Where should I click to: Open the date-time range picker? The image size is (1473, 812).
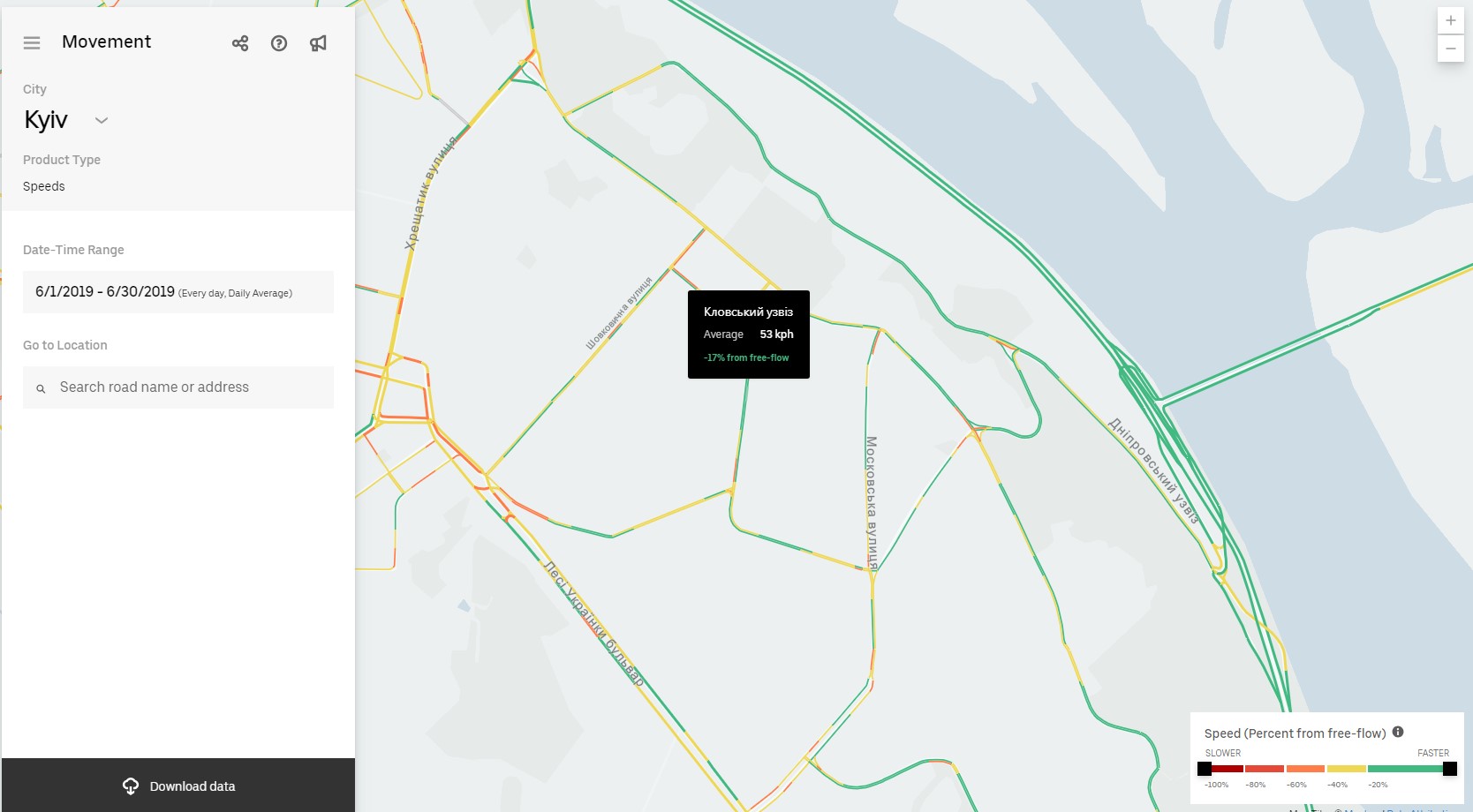(x=178, y=292)
